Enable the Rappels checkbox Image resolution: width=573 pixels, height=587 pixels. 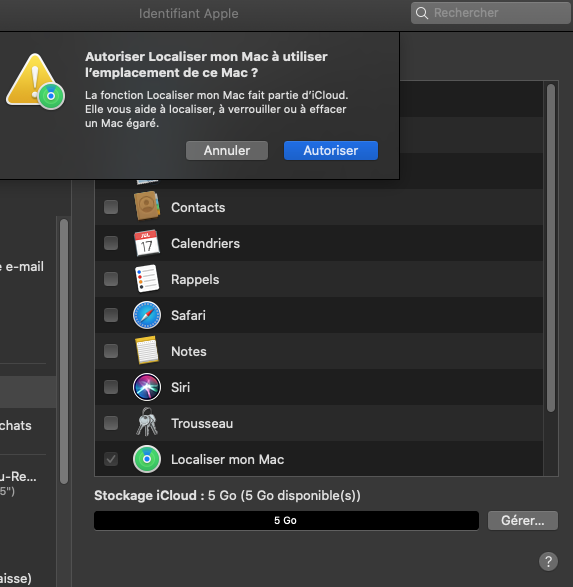(111, 279)
